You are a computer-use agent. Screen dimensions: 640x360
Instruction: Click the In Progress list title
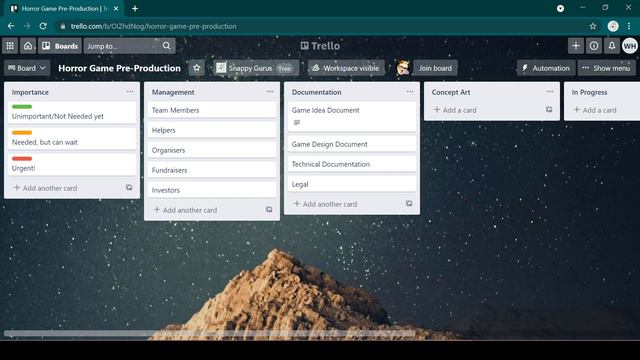point(589,92)
